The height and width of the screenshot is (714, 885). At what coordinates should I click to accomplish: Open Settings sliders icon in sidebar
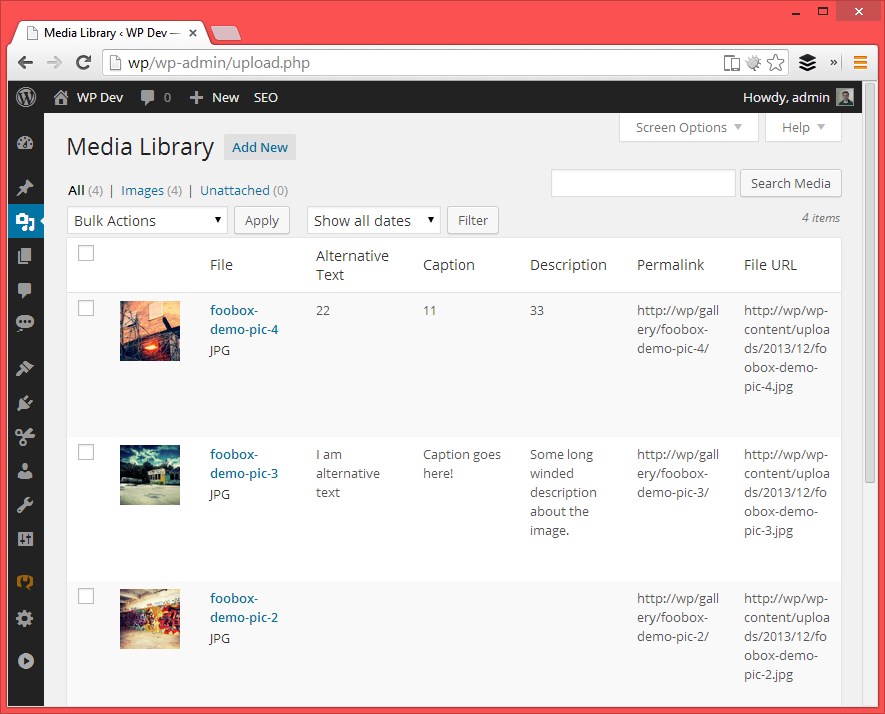(x=25, y=539)
